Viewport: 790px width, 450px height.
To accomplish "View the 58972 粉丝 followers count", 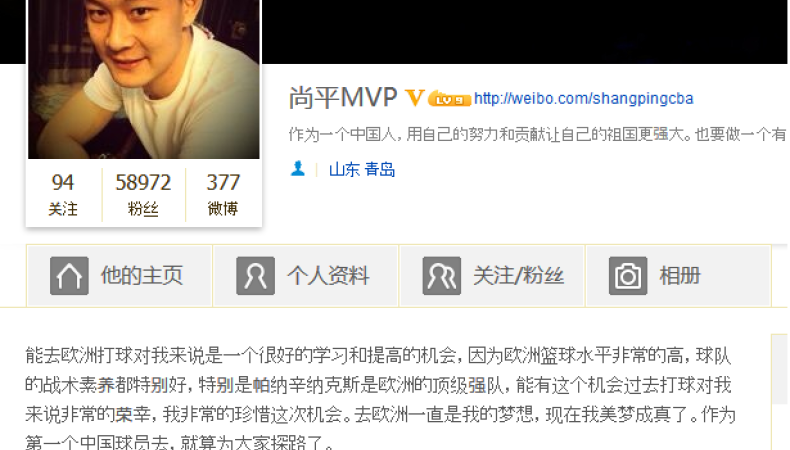I will (143, 195).
